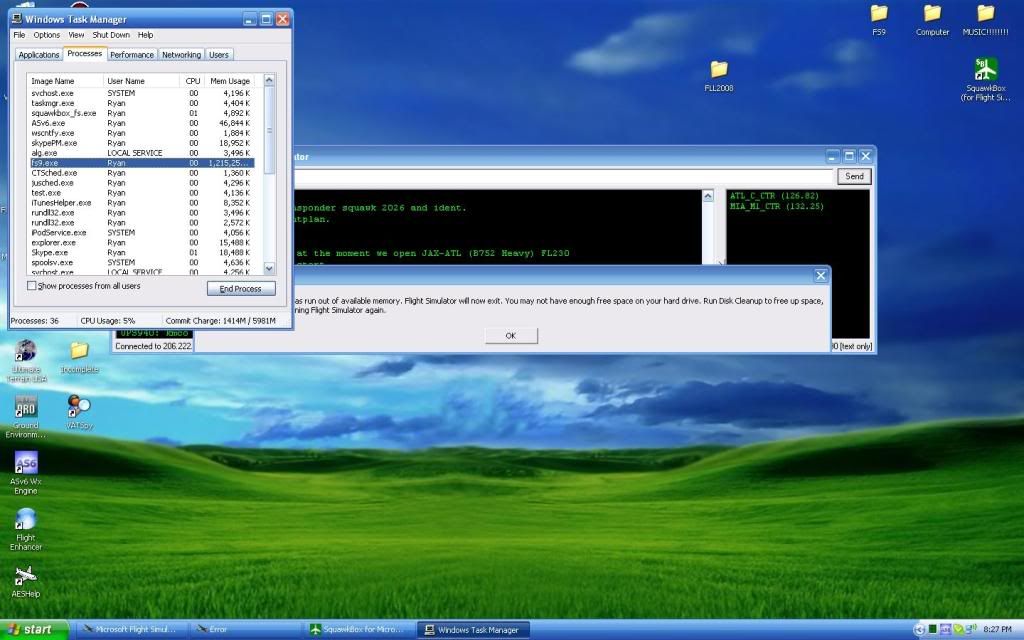Open the Flight Enhancer desktop shortcut

click(26, 520)
